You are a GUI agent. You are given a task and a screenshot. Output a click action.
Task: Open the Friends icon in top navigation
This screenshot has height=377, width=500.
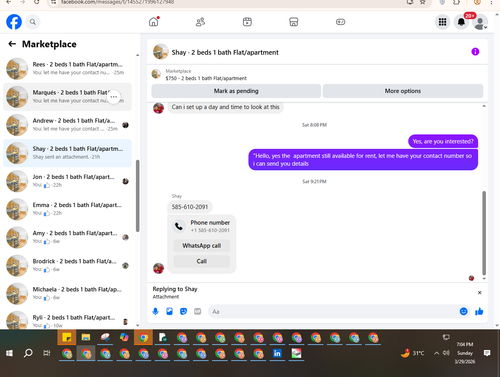tap(200, 22)
